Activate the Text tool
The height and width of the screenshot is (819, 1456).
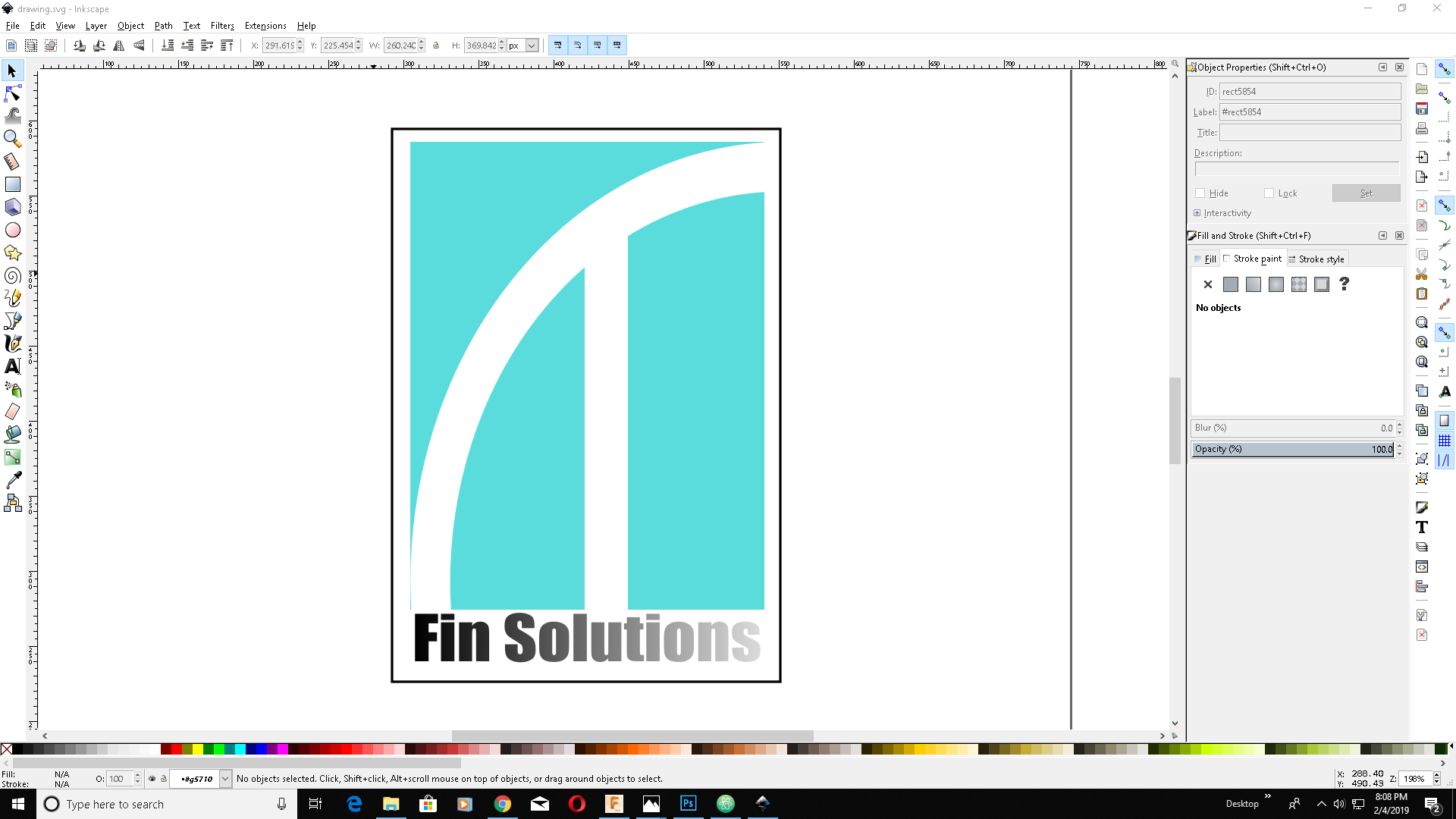point(13,366)
